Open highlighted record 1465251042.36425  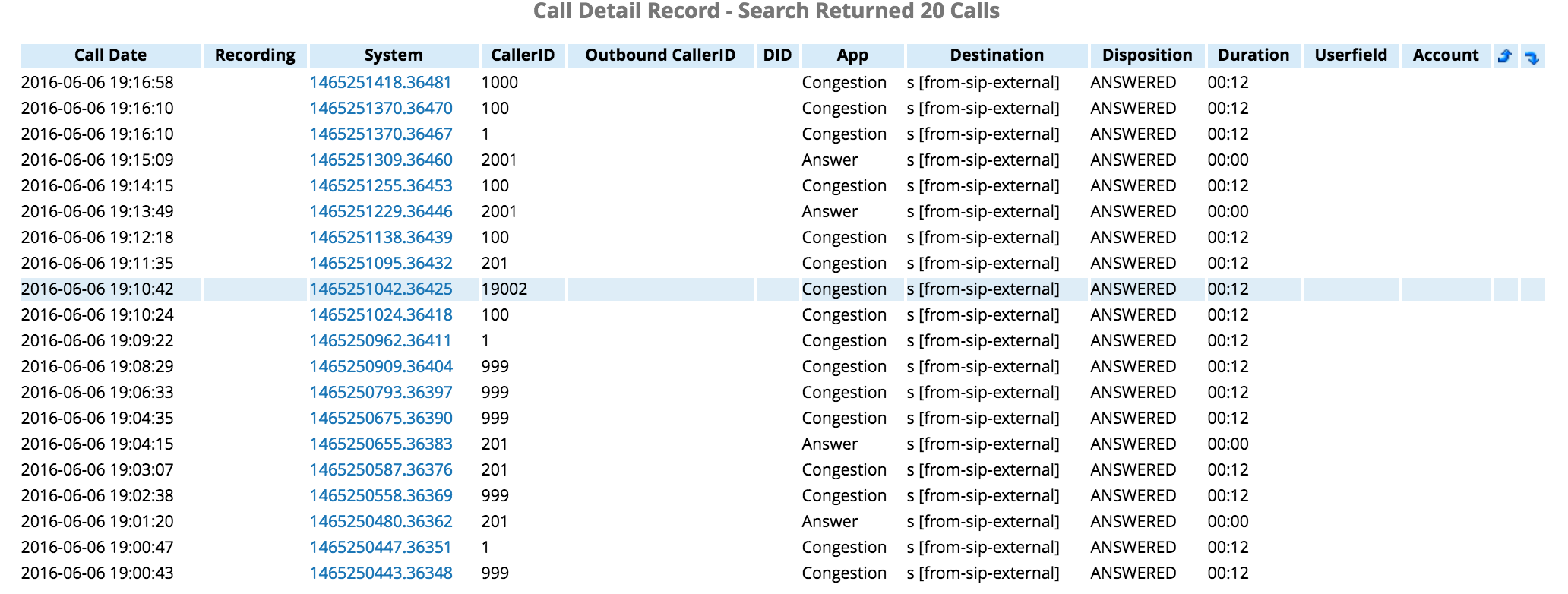(x=381, y=289)
